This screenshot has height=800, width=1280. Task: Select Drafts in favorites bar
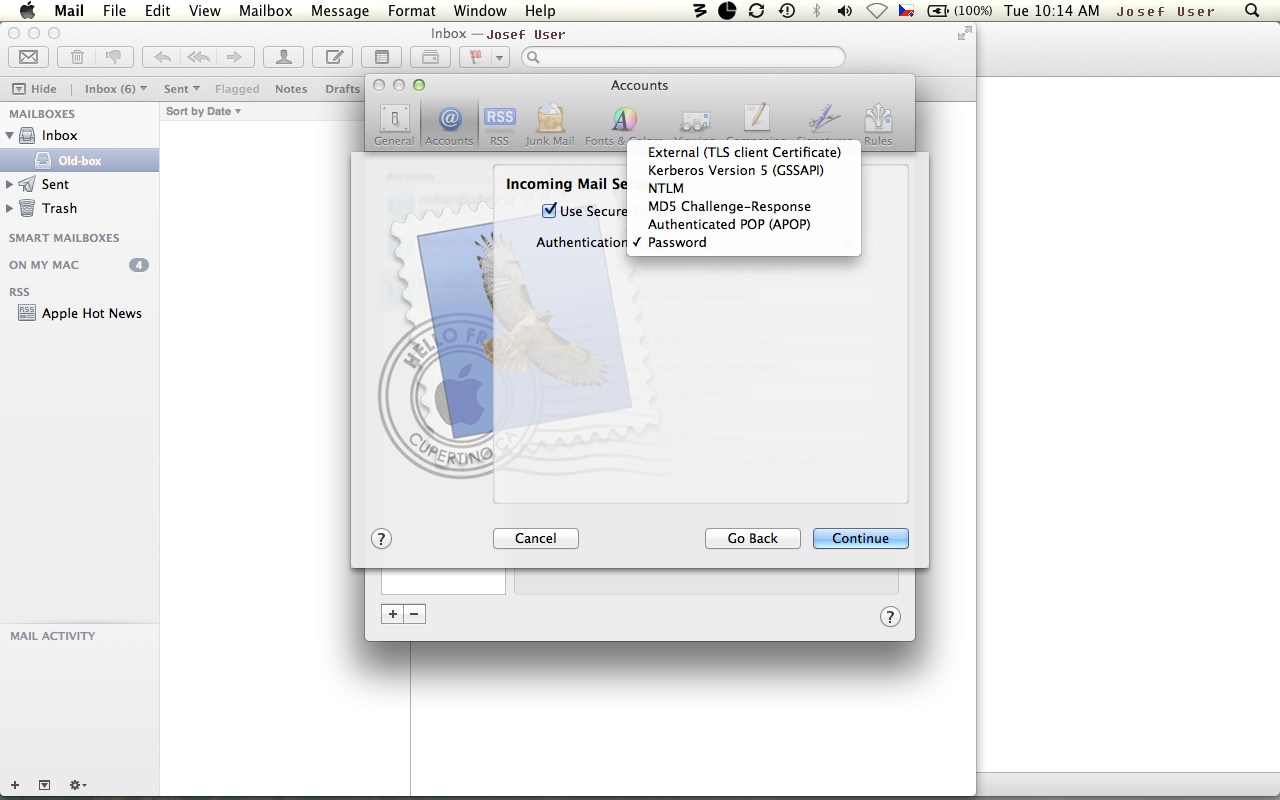coord(342,89)
